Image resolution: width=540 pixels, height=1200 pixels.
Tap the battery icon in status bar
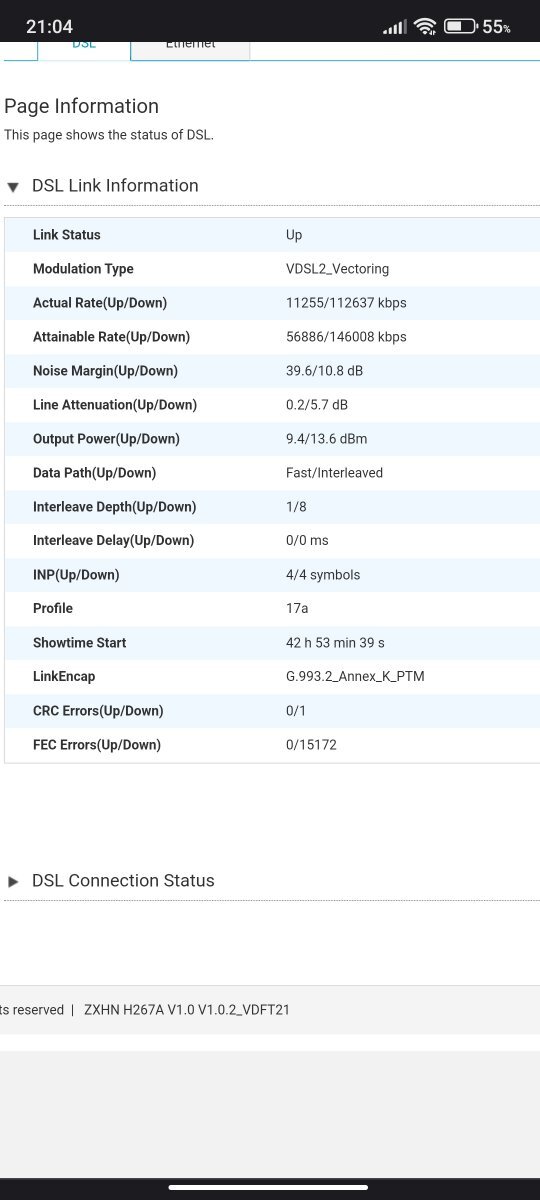pyautogui.click(x=460, y=27)
